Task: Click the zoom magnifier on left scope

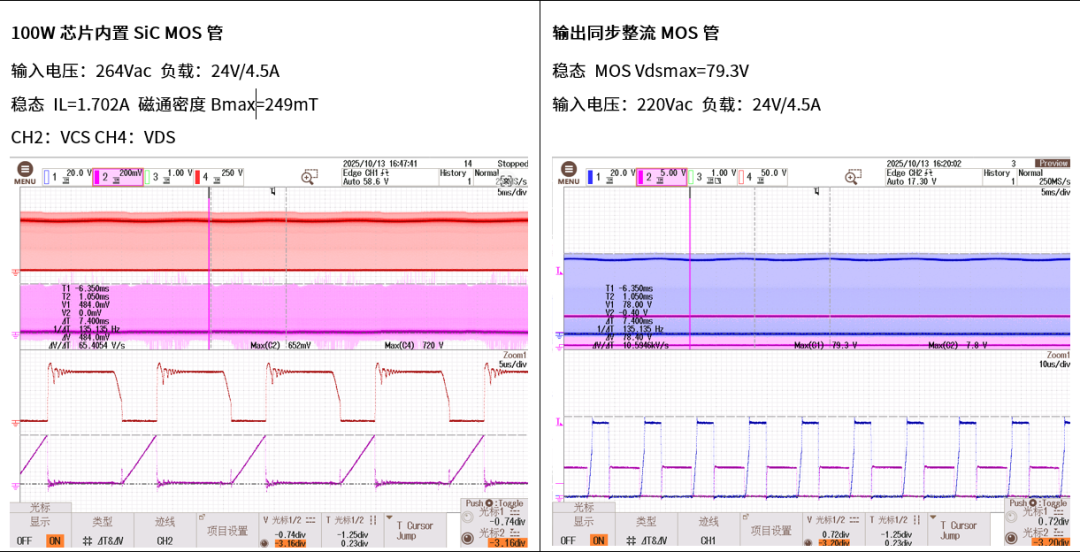Action: coord(309,177)
